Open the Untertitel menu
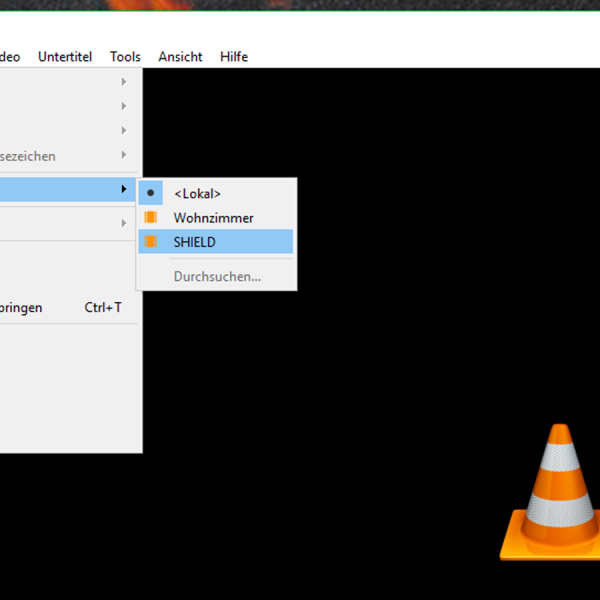The height and width of the screenshot is (600, 600). point(65,57)
